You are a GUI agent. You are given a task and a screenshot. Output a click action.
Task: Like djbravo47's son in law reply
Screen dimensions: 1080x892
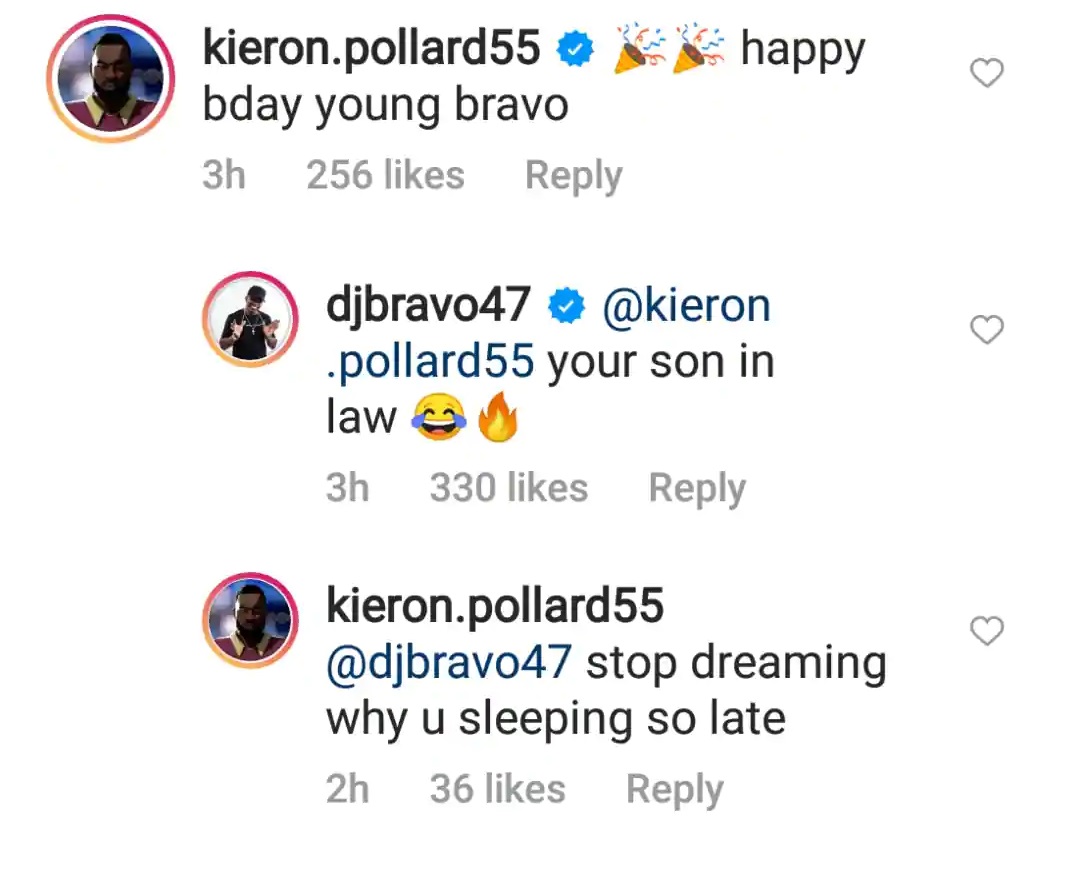(986, 329)
